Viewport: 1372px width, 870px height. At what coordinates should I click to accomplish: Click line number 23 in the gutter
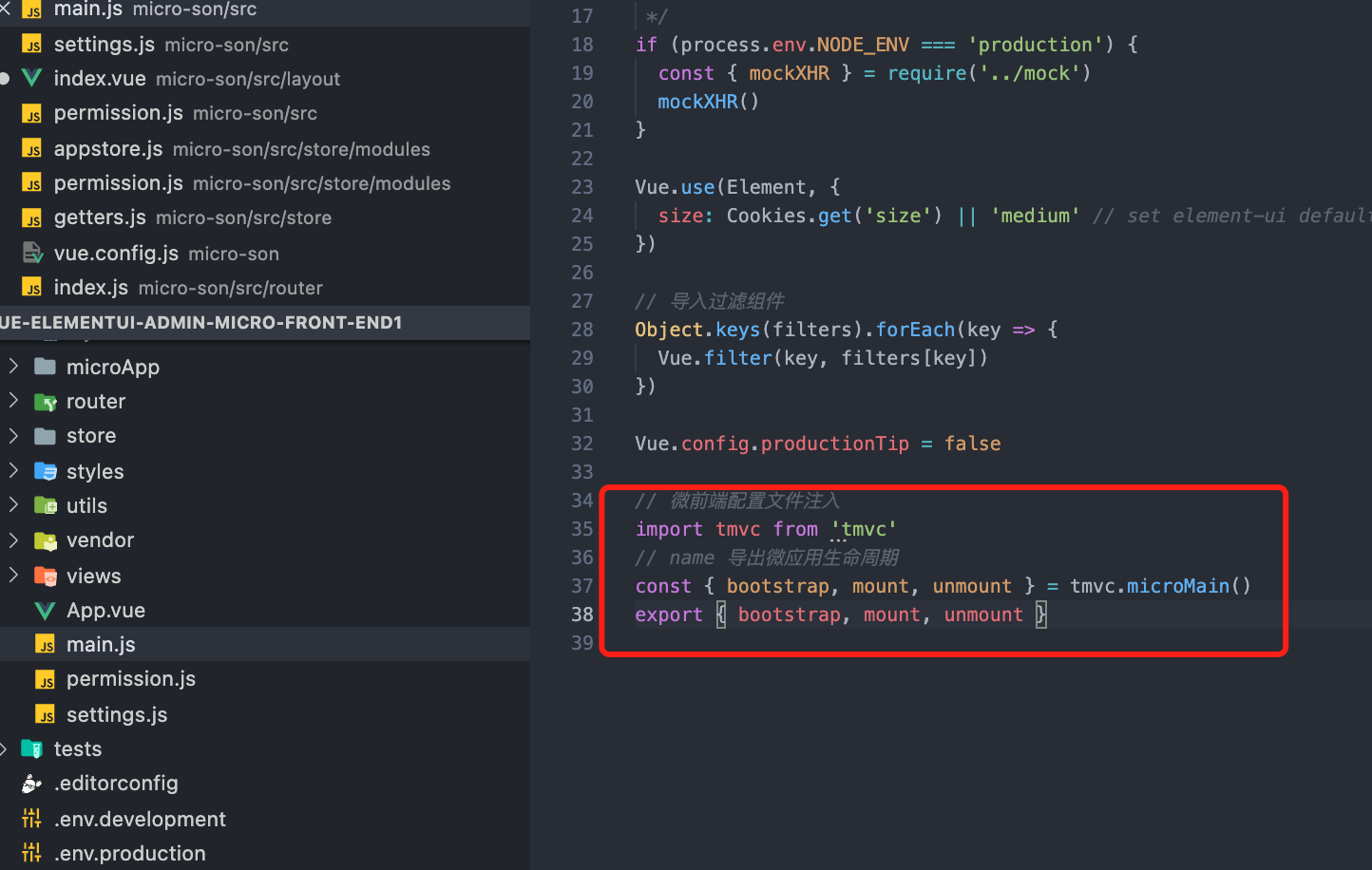click(x=582, y=187)
